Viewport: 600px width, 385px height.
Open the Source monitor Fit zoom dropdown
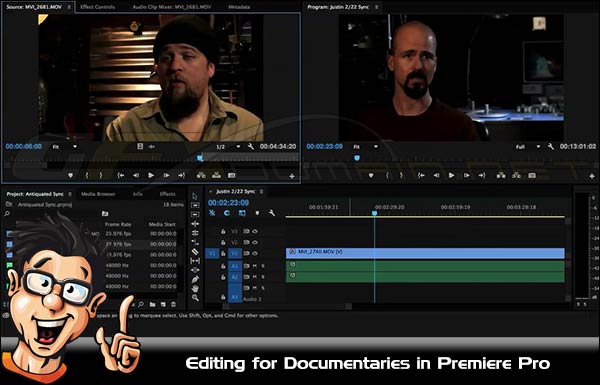point(65,147)
